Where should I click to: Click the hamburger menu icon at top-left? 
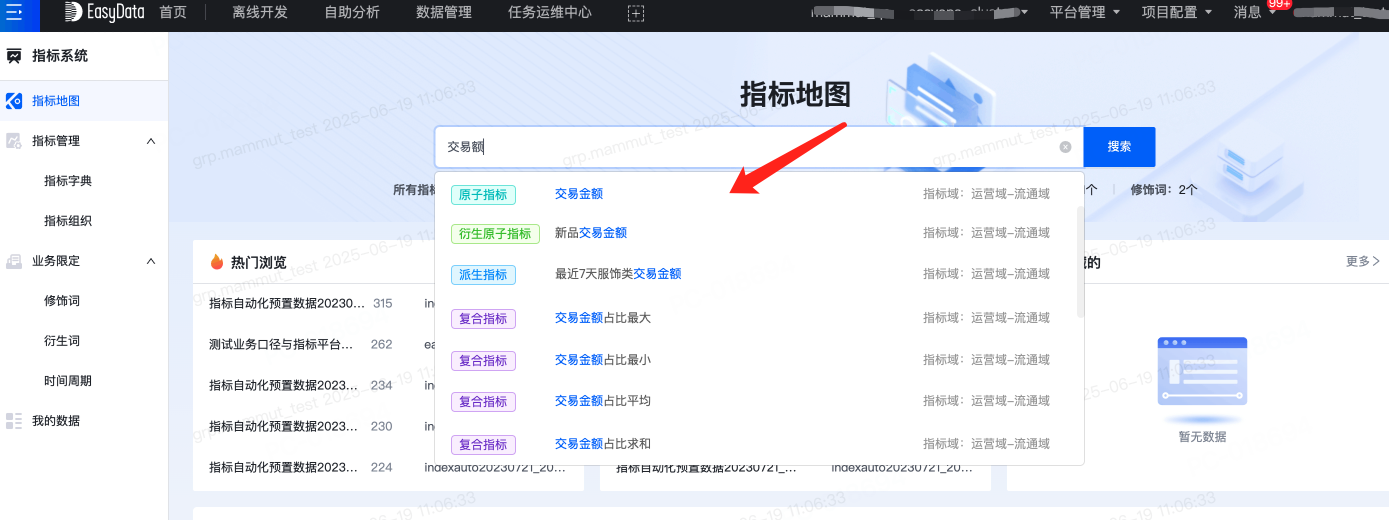tap(14, 13)
